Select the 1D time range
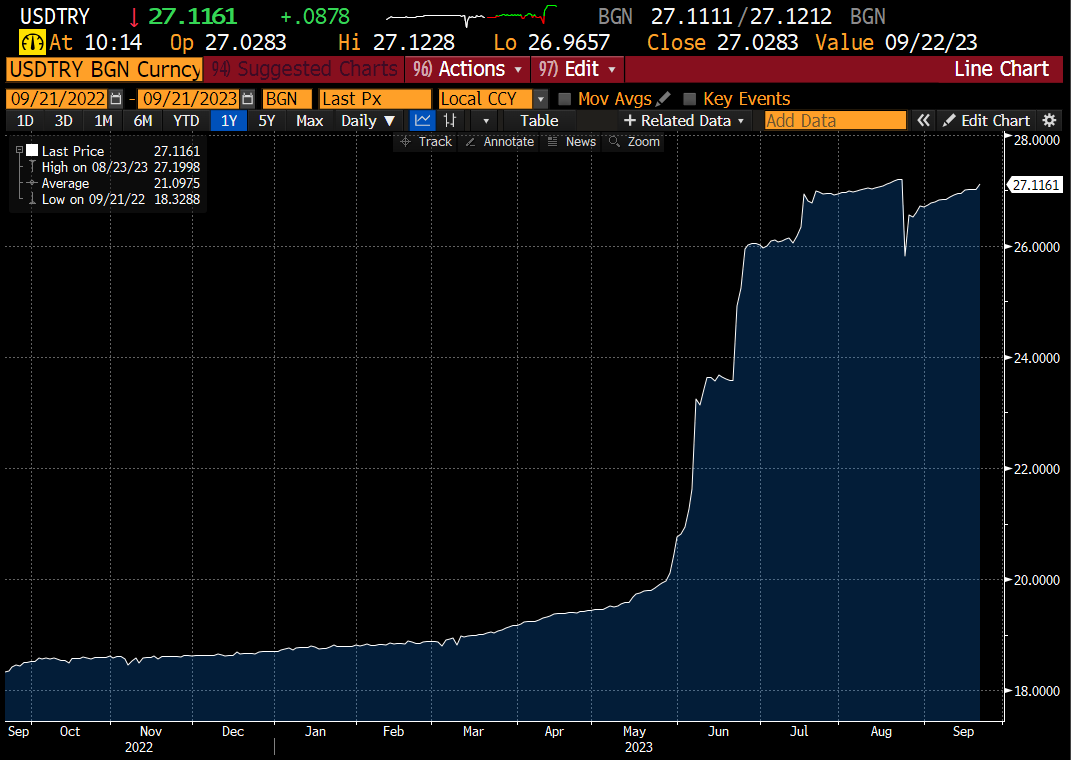Image resolution: width=1071 pixels, height=760 pixels. pyautogui.click(x=25, y=121)
